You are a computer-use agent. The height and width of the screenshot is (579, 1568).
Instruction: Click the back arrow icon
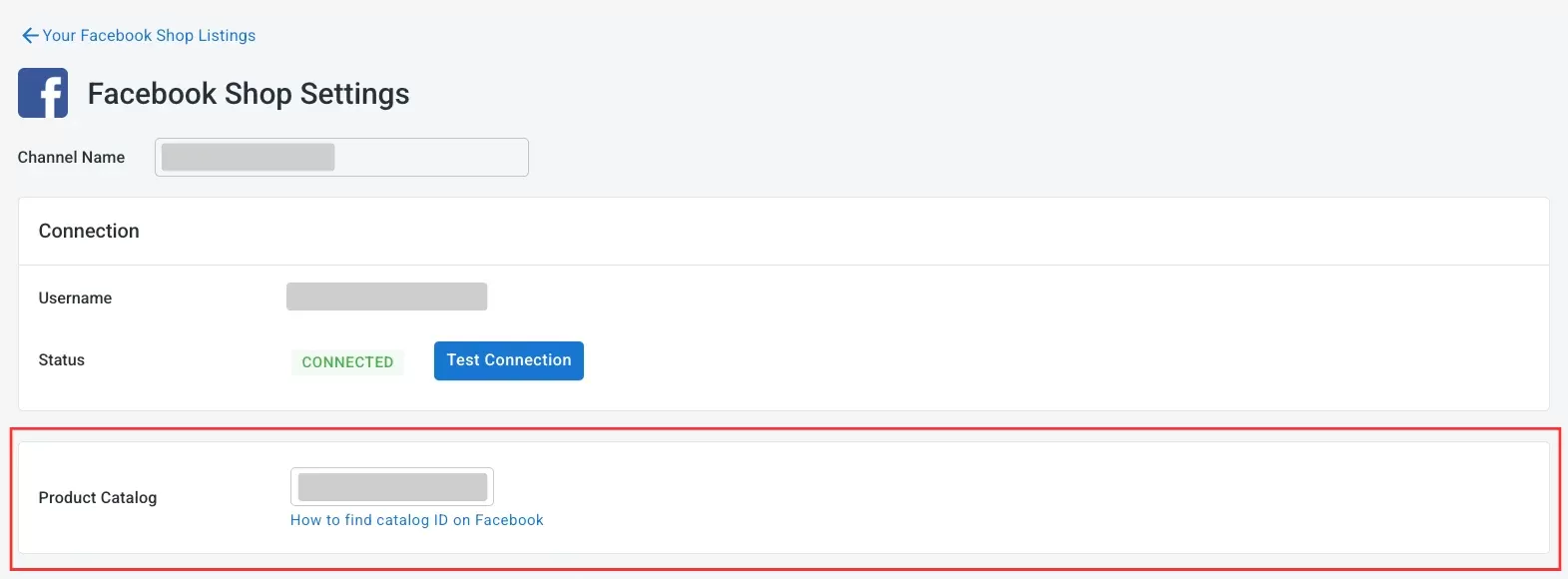click(x=30, y=36)
